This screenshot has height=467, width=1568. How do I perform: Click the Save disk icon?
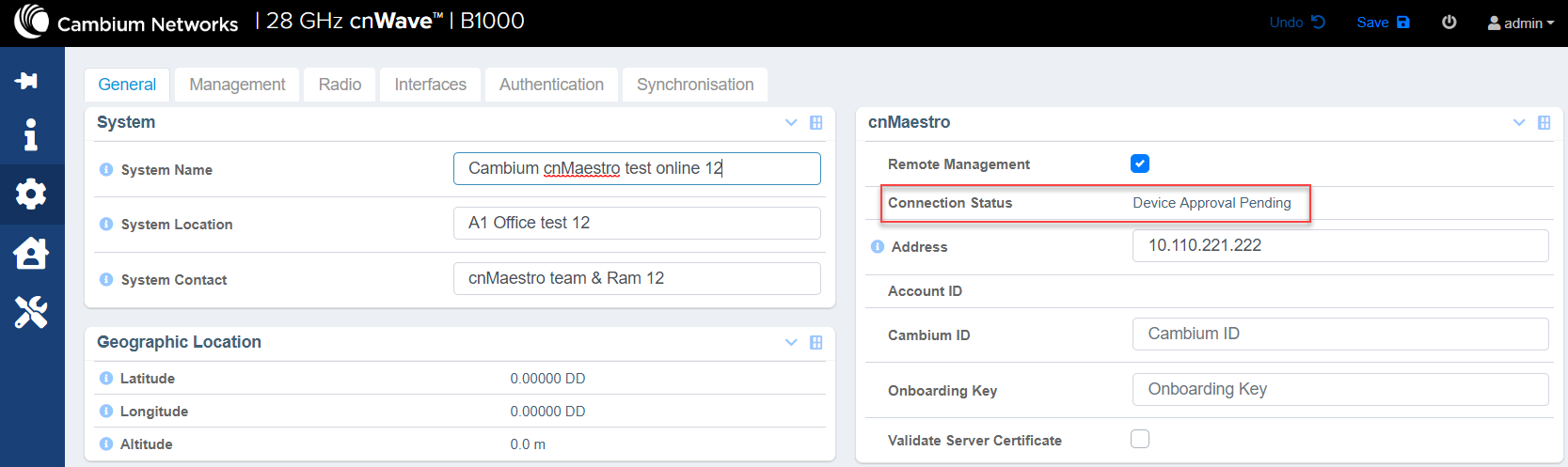(x=1403, y=23)
